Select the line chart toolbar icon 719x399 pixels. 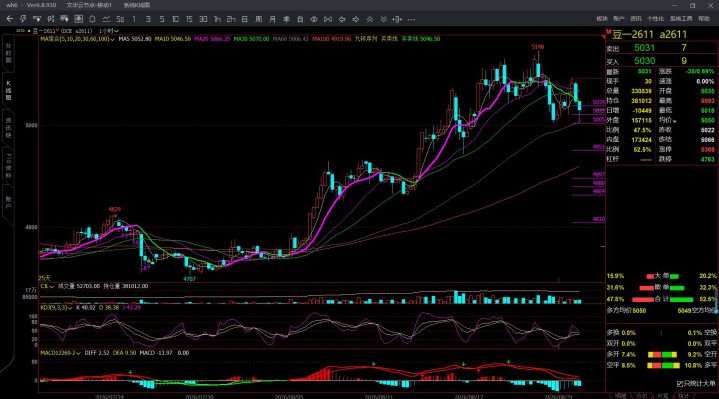(x=106, y=19)
